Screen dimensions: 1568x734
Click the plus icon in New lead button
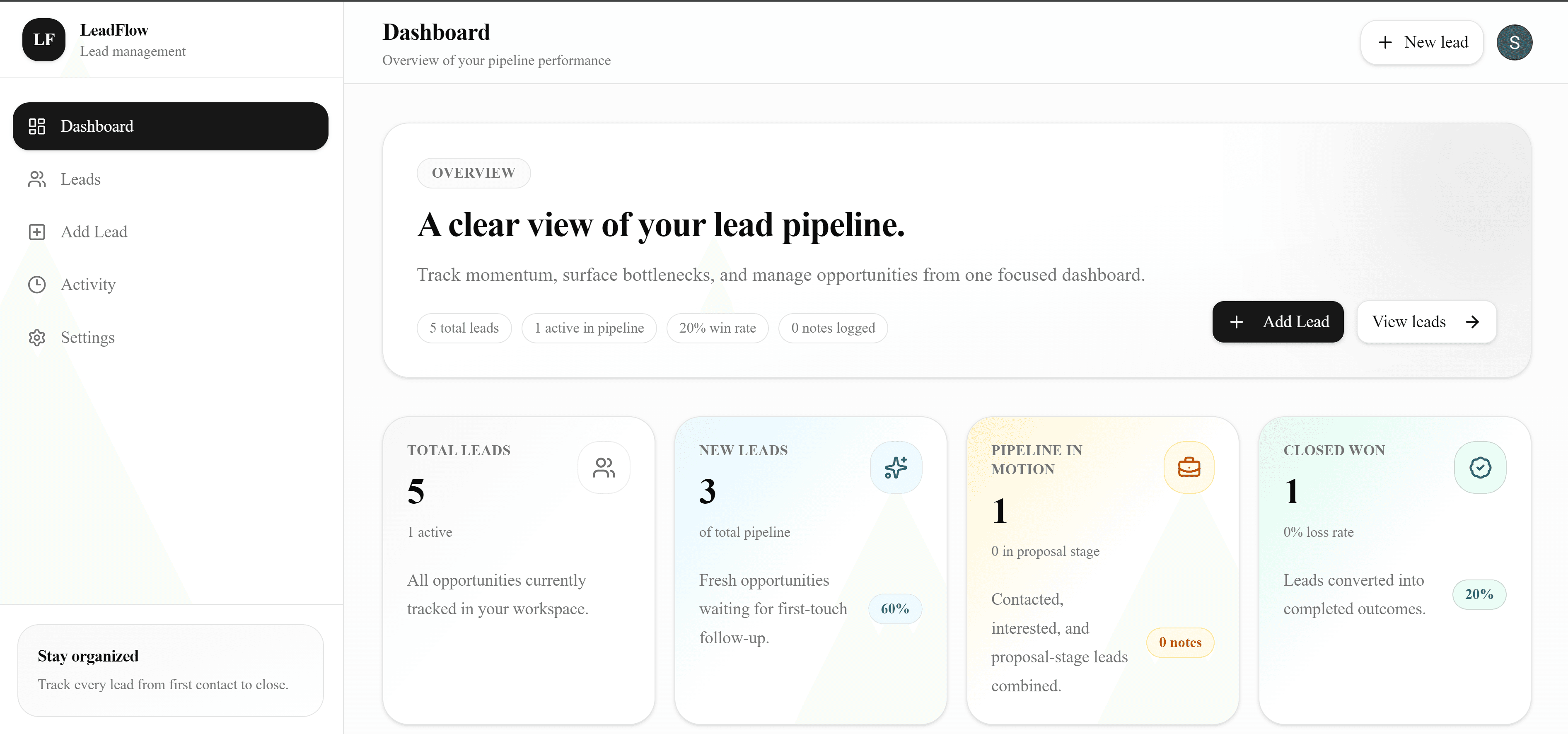point(1385,43)
